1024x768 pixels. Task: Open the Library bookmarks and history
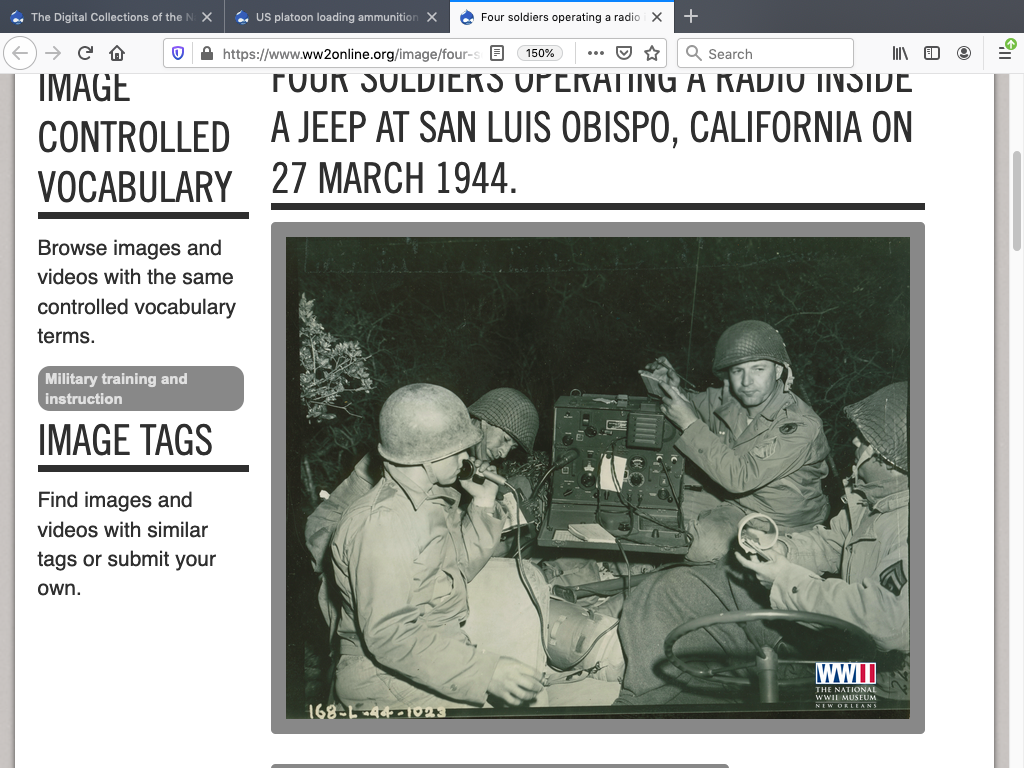(x=901, y=54)
